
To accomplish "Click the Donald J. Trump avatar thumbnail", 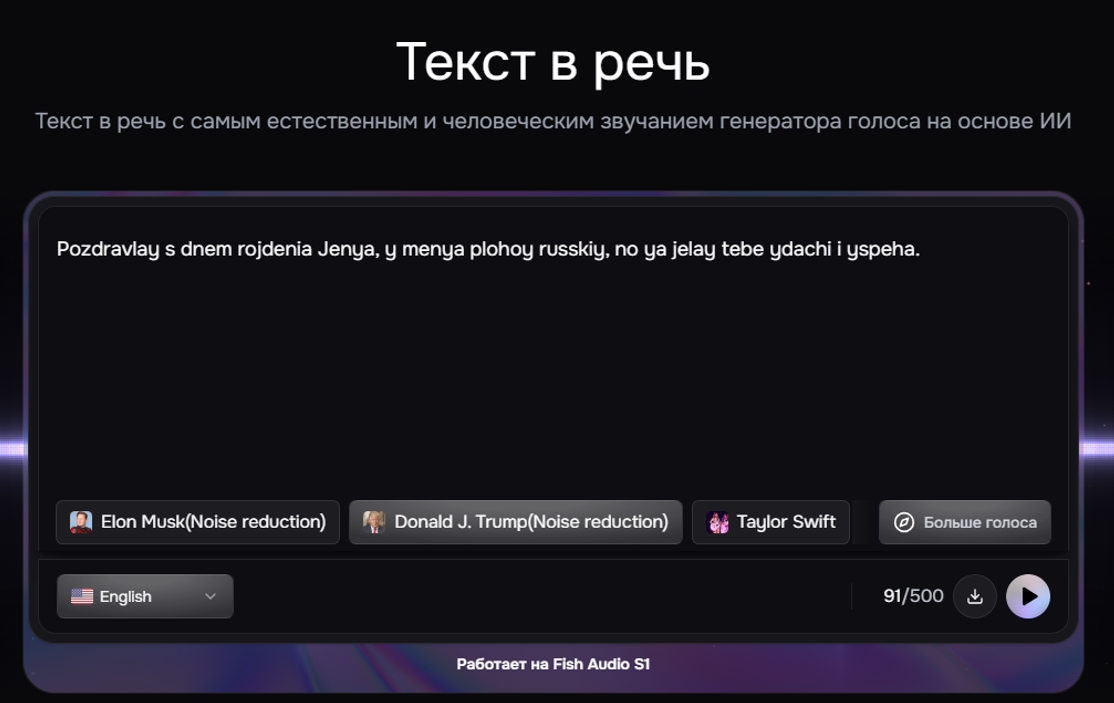I will (374, 522).
